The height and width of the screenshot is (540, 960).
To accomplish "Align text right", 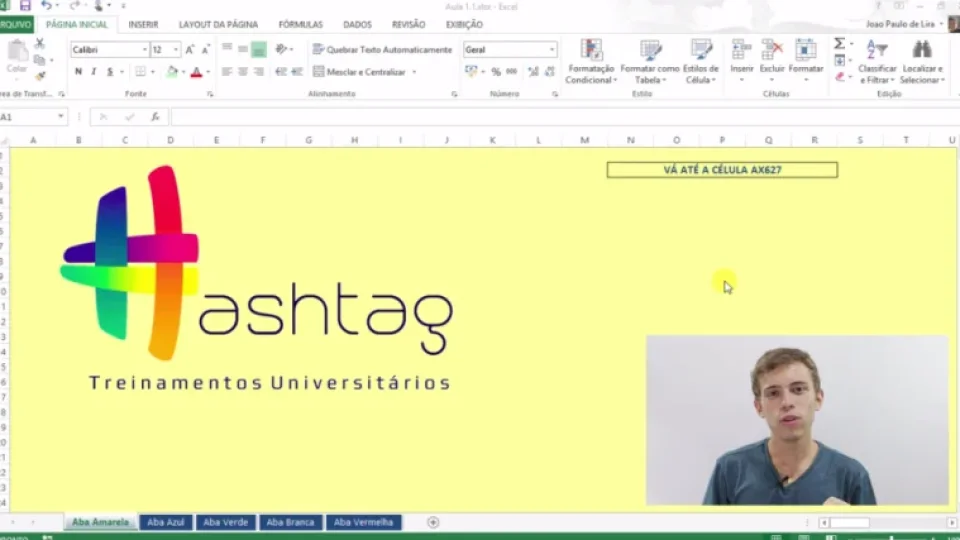I will point(259,72).
